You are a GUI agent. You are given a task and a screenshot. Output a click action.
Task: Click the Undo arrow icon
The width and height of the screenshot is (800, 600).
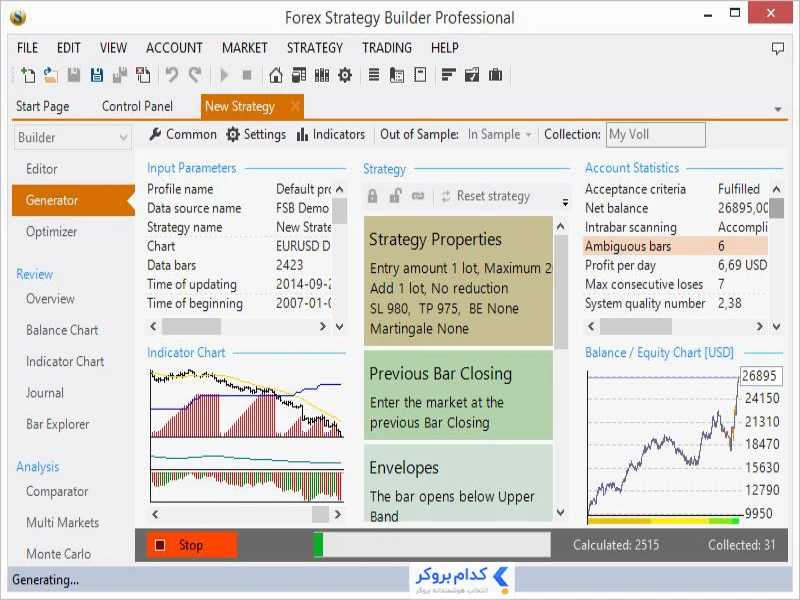coord(171,76)
